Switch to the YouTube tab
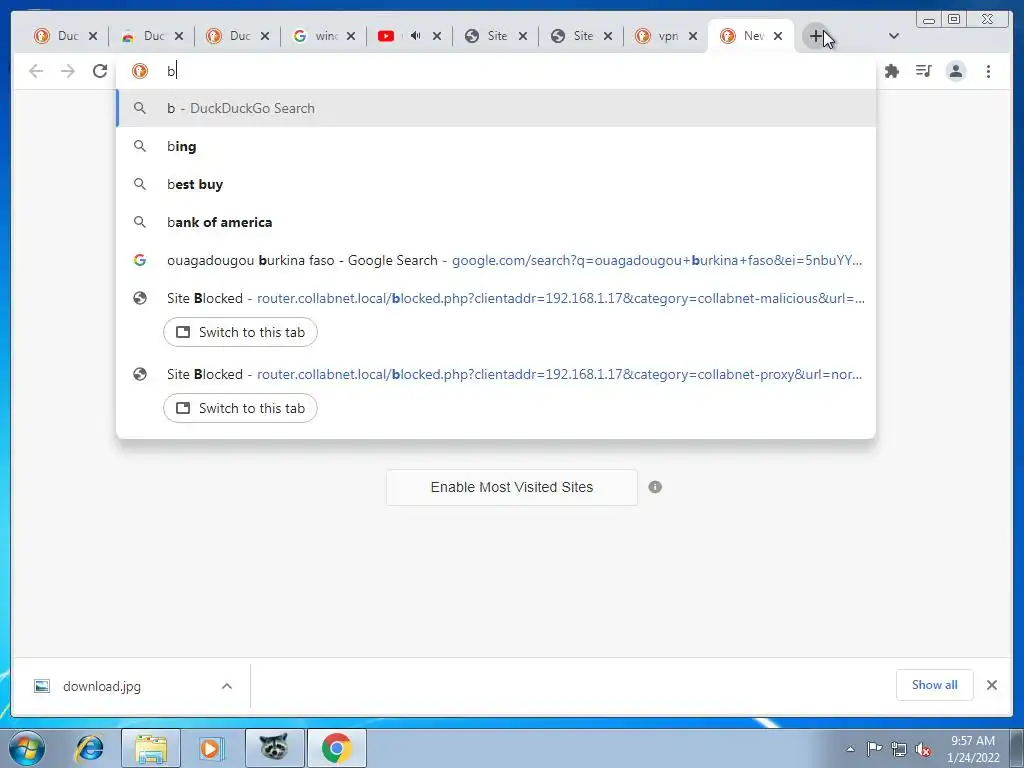Image resolution: width=1024 pixels, height=768 pixels. click(x=392, y=37)
